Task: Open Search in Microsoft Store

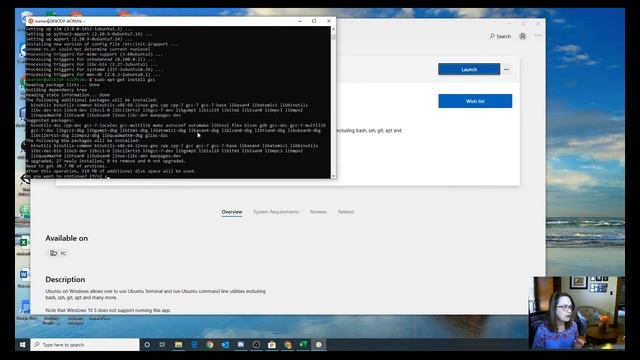Action: click(500, 36)
